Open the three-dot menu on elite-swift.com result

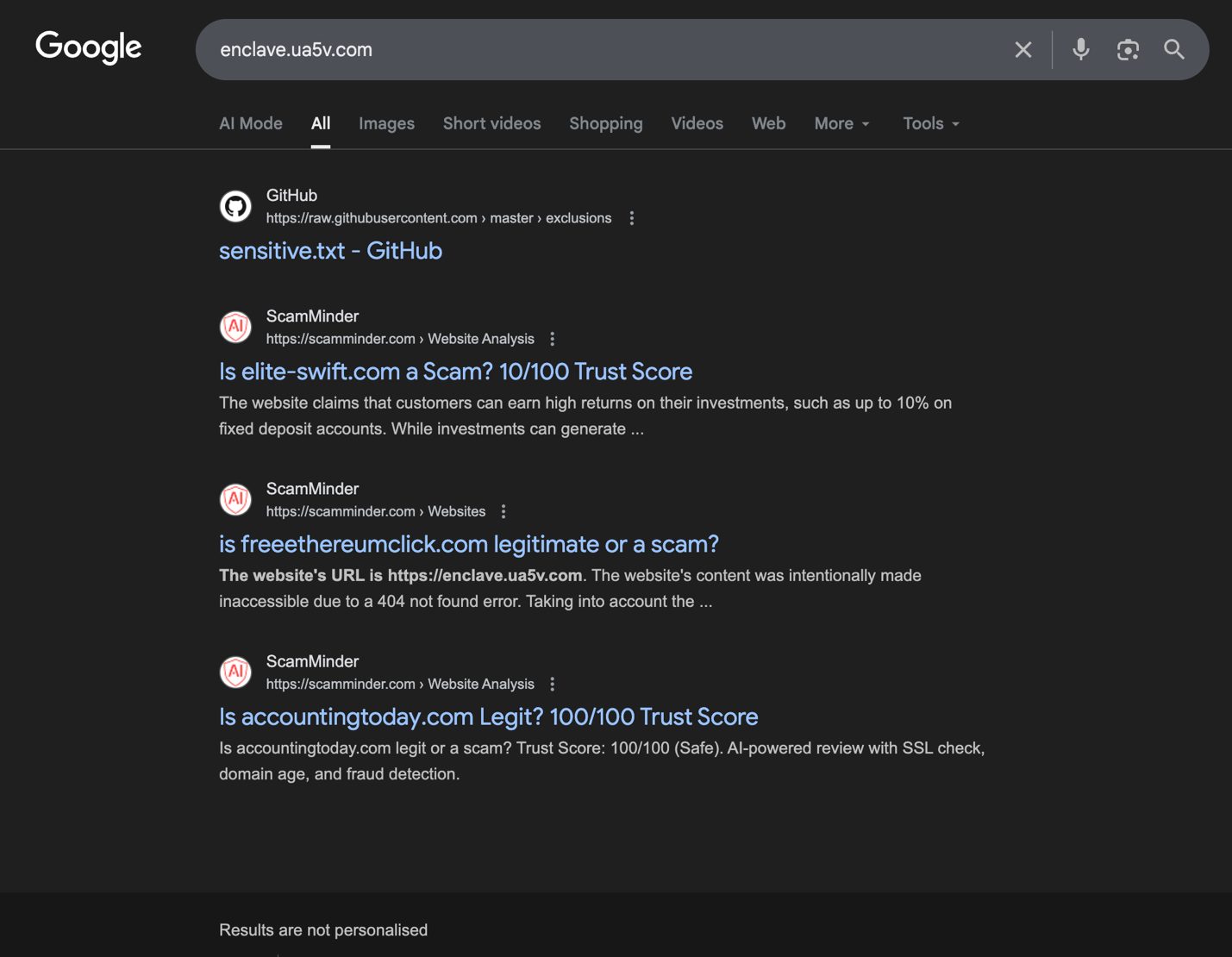click(552, 339)
